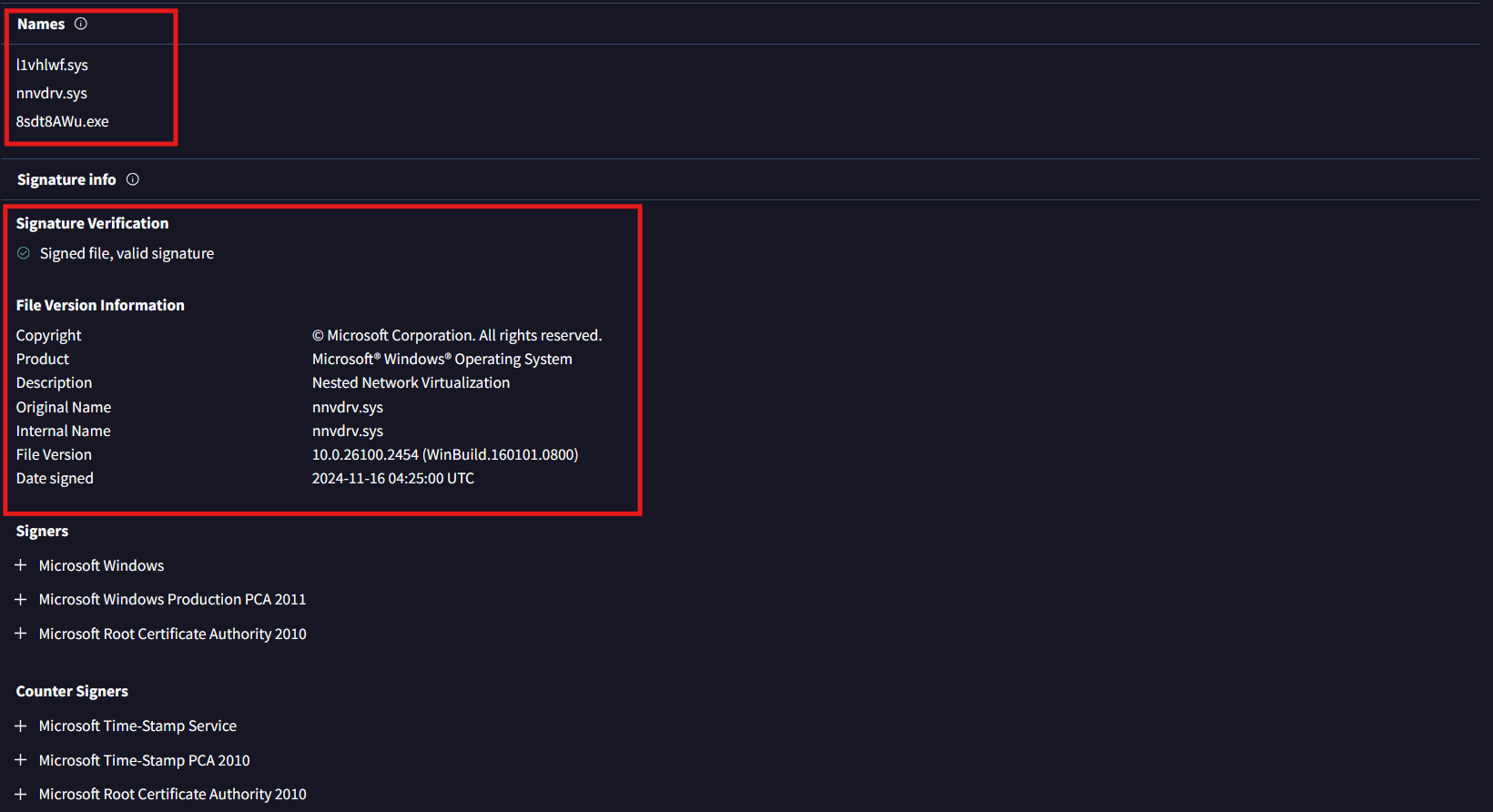Click the info icon beside Names heading
Viewport: 1493px width, 812px height.
click(81, 24)
